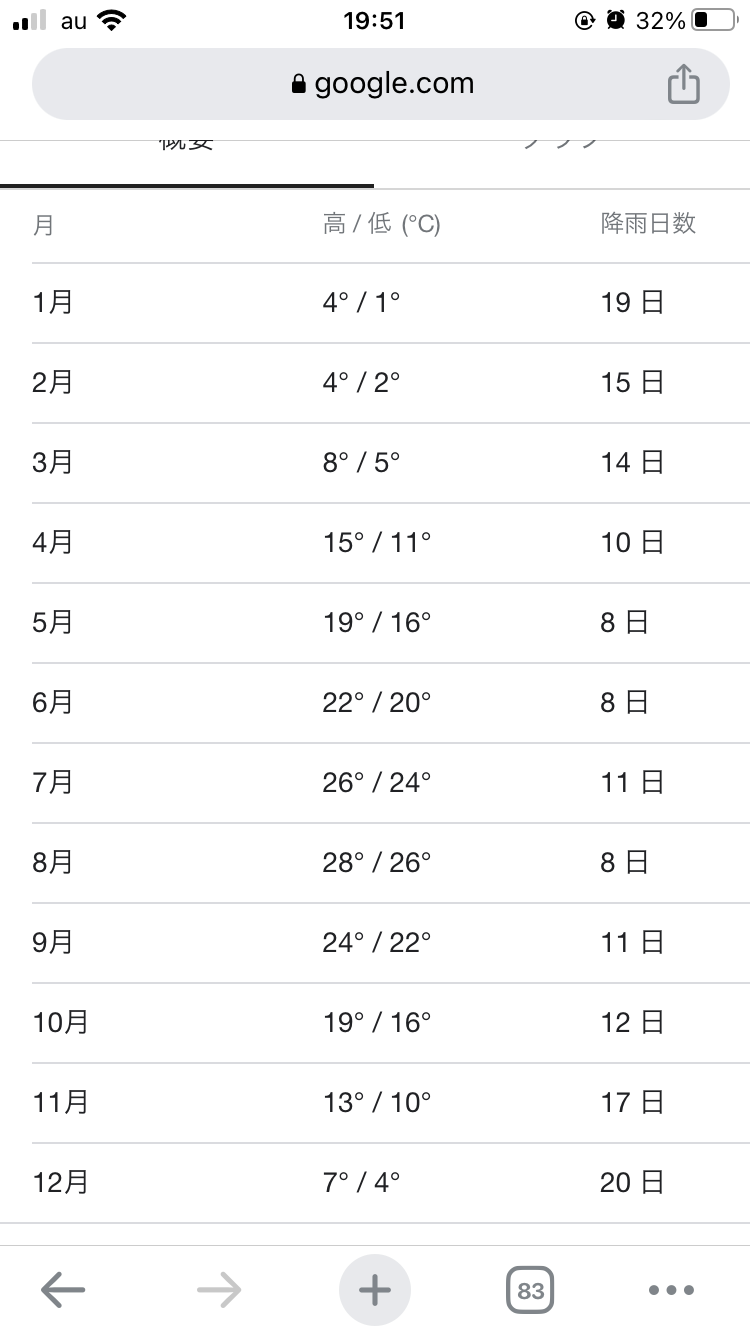
Task: Open a new tab with plus button
Action: click(x=375, y=1290)
